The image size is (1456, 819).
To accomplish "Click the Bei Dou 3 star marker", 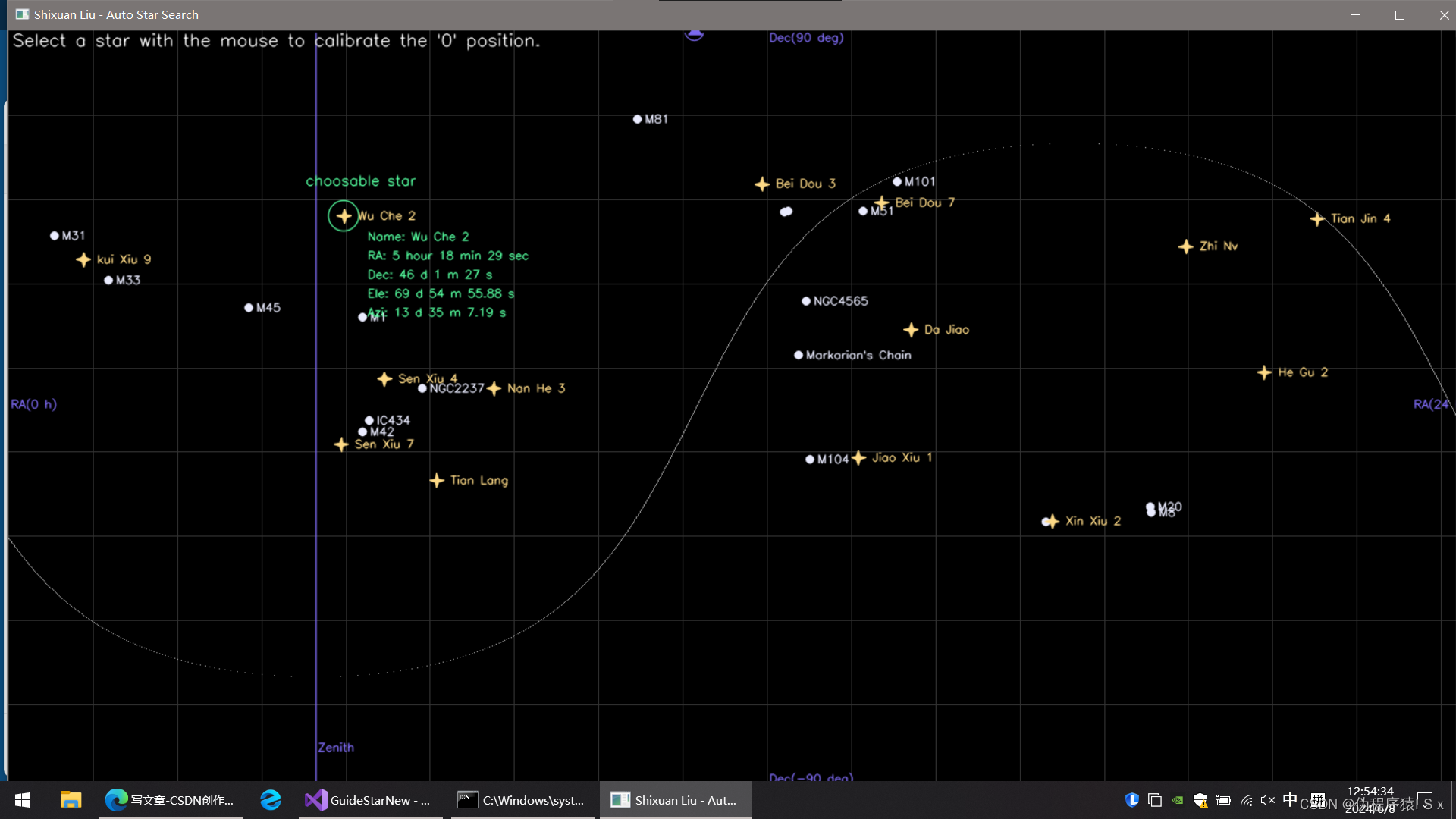I will click(762, 184).
